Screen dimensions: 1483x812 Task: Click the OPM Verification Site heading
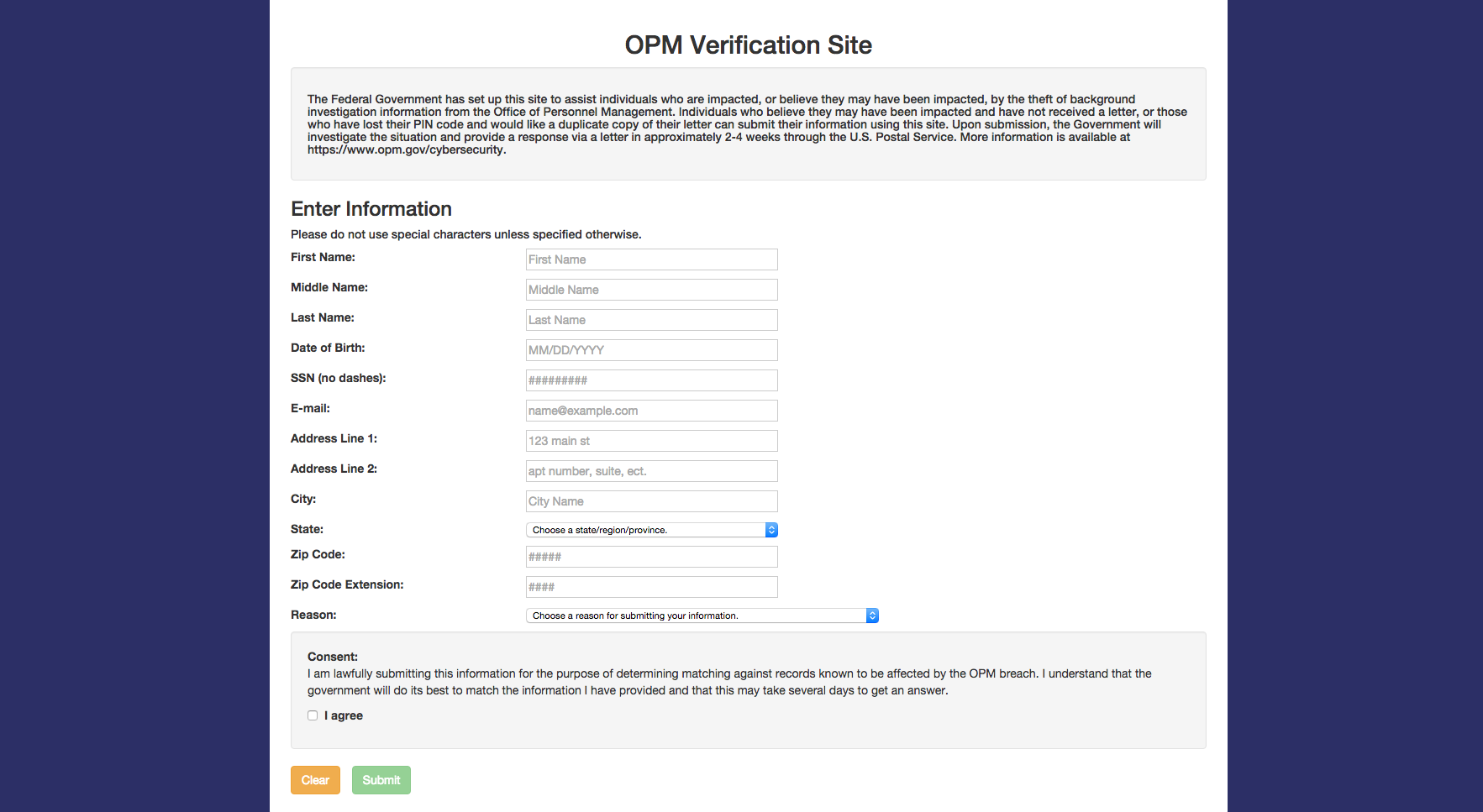point(748,45)
